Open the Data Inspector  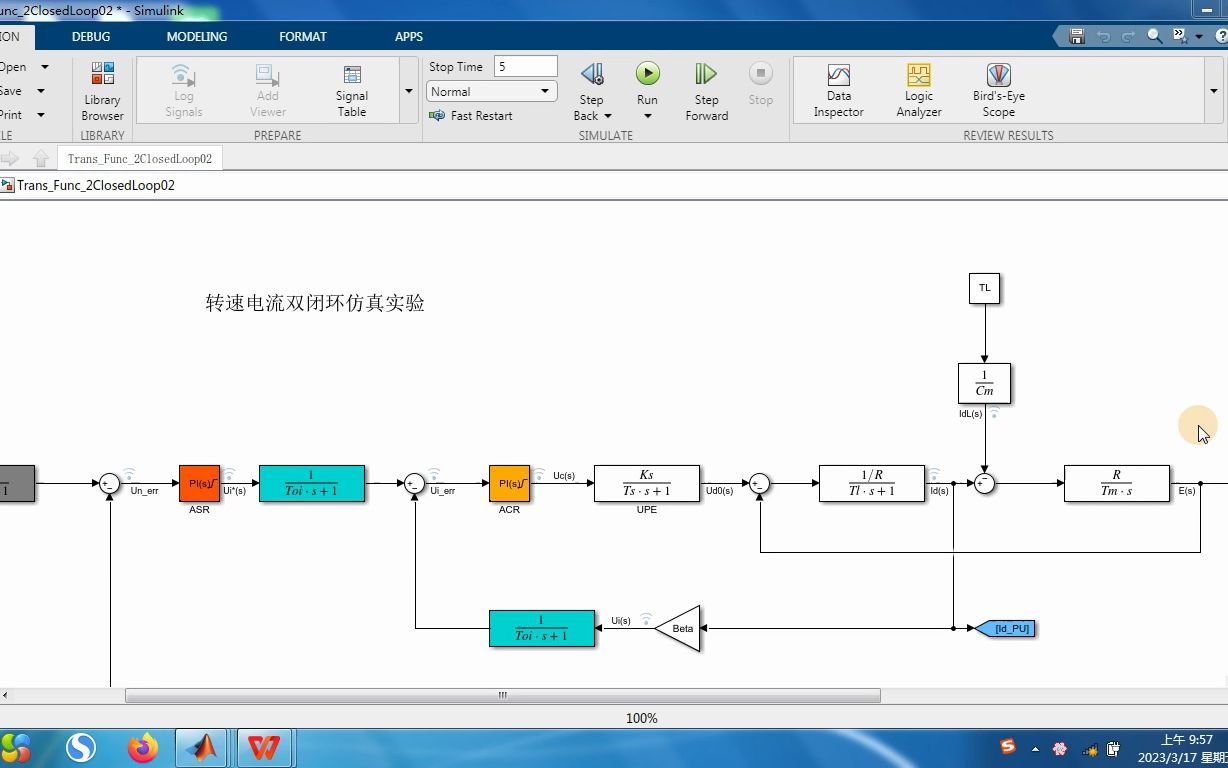click(x=838, y=91)
